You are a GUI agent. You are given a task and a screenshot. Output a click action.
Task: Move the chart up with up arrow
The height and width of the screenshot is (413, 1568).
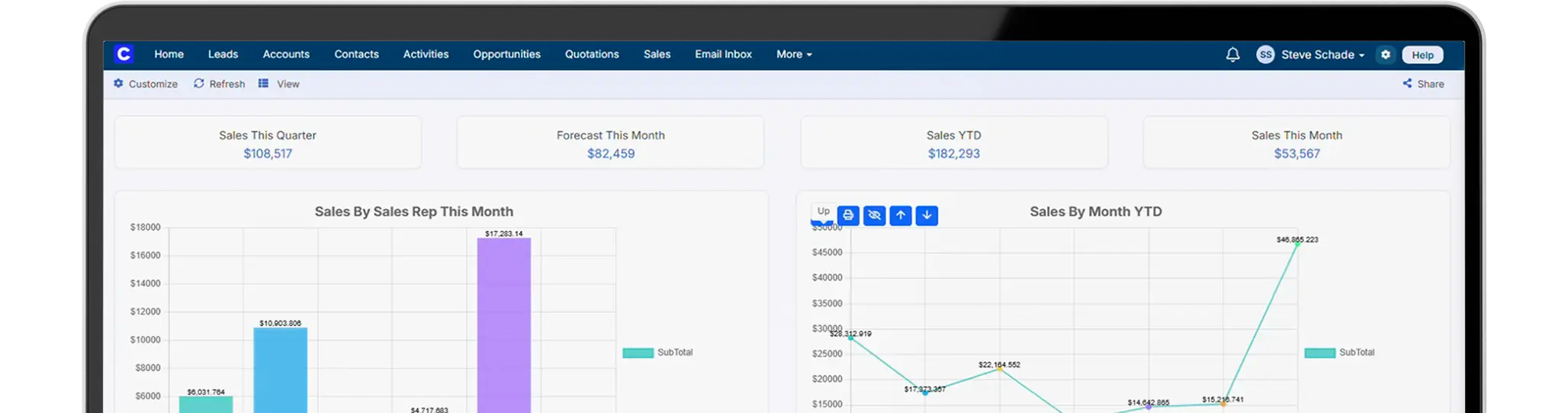pos(901,216)
